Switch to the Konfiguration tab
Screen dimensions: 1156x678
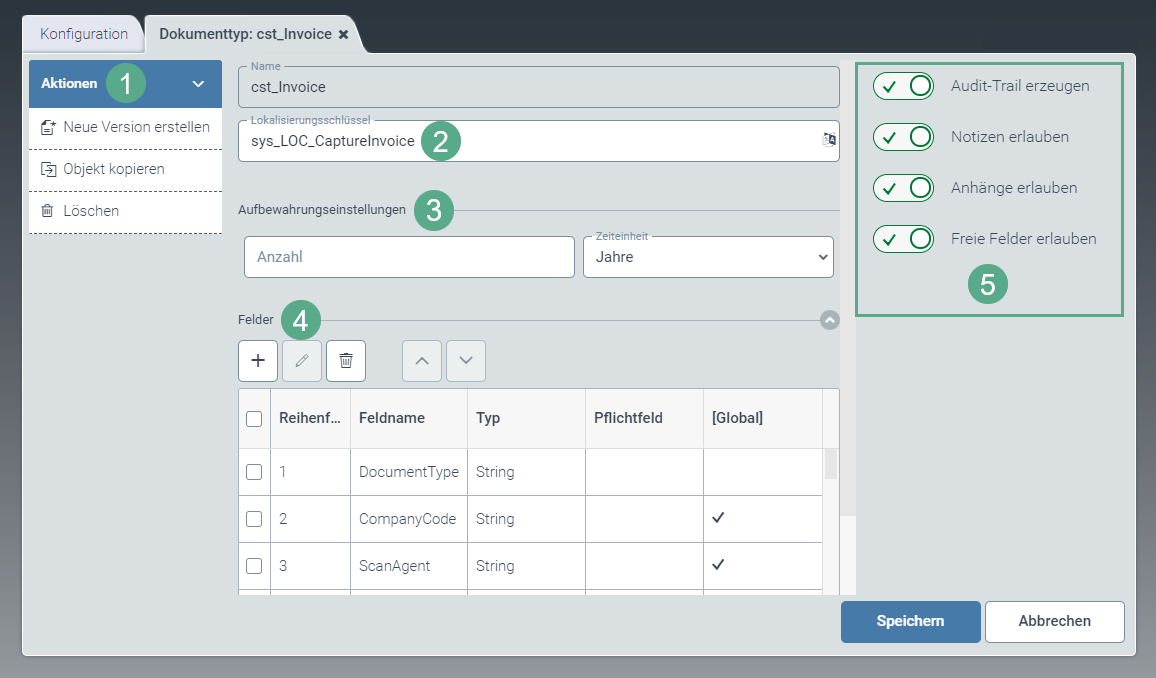(x=84, y=34)
